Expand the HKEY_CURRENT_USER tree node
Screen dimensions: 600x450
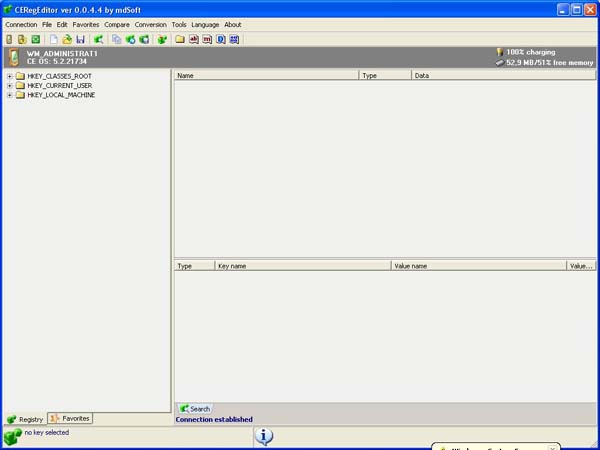pos(9,86)
